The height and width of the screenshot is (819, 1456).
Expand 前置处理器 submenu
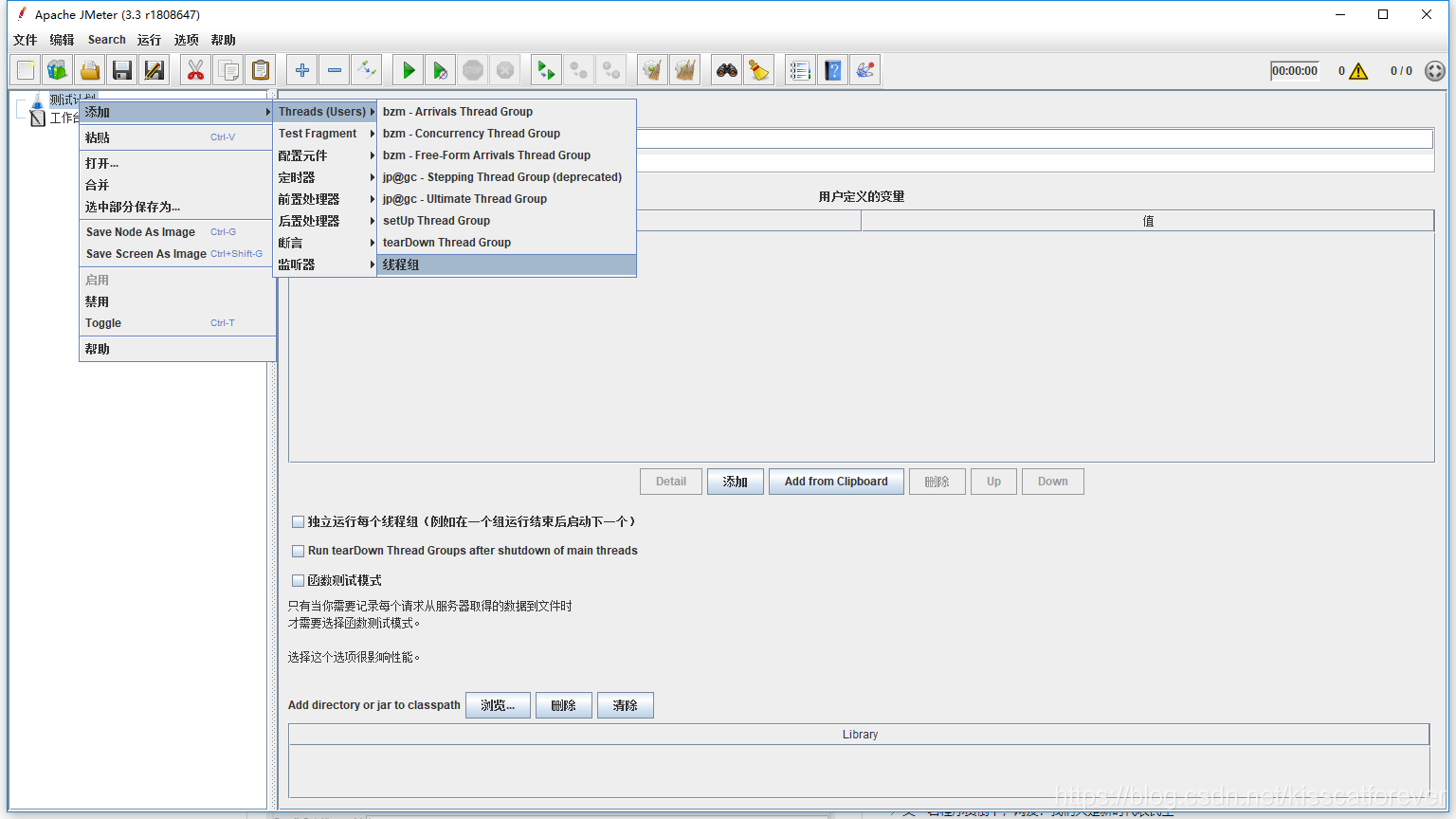click(x=325, y=199)
